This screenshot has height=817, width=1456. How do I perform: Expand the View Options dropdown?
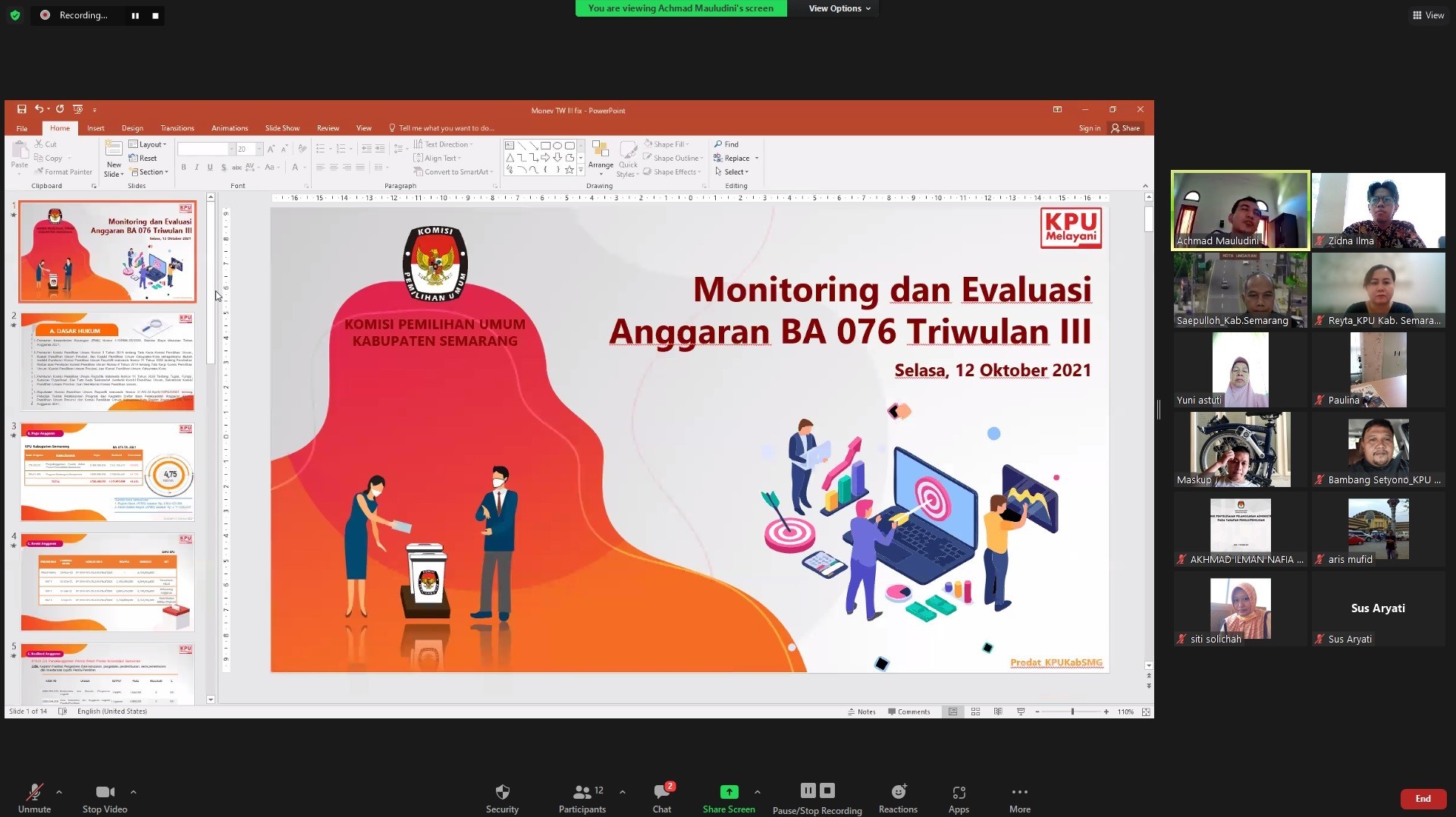pyautogui.click(x=839, y=8)
